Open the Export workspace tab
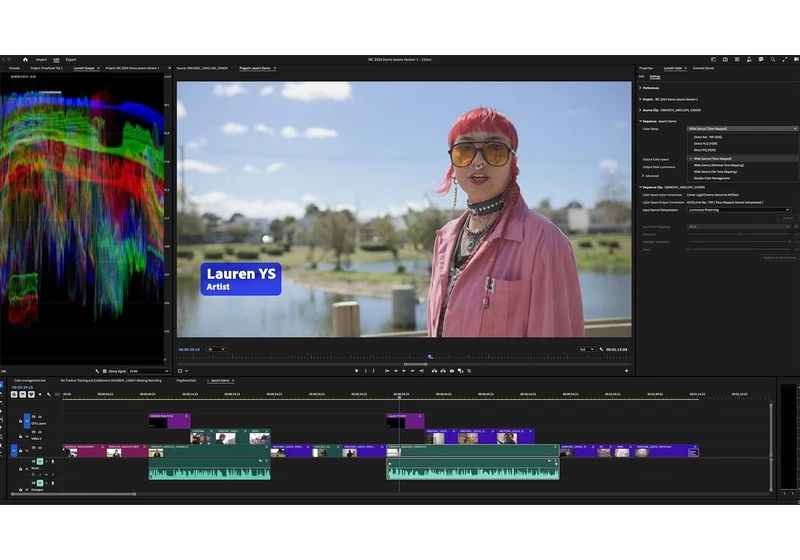This screenshot has width=800, height=560. [71, 60]
